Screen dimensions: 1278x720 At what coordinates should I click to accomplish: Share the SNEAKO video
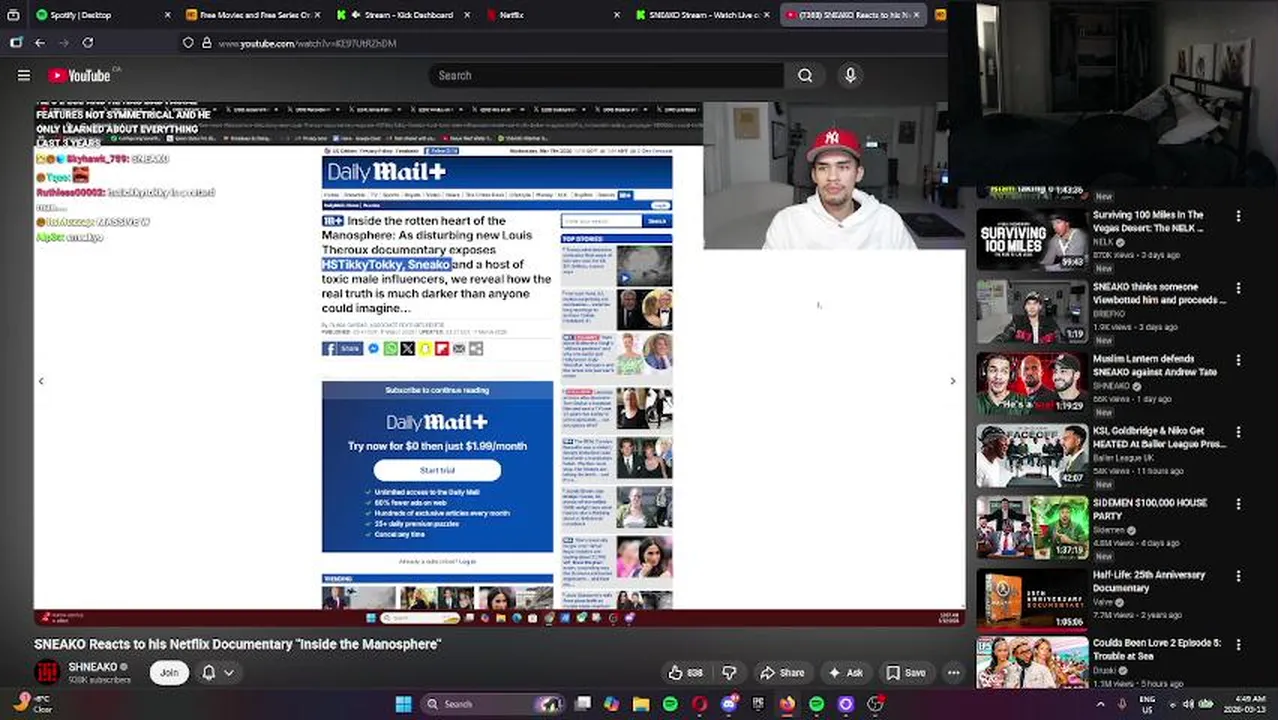click(782, 673)
